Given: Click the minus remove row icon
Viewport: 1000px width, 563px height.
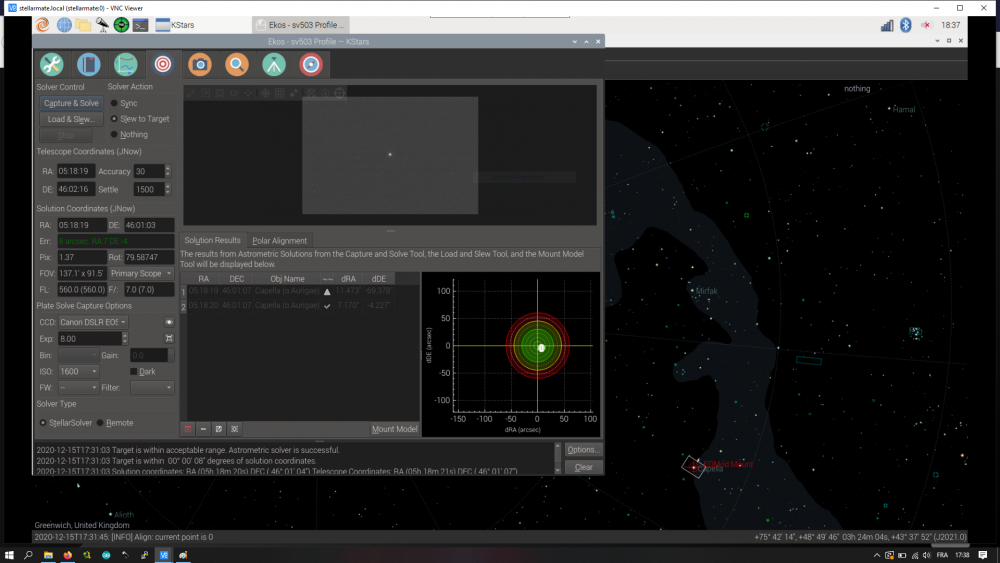Looking at the screenshot, I should (x=203, y=429).
